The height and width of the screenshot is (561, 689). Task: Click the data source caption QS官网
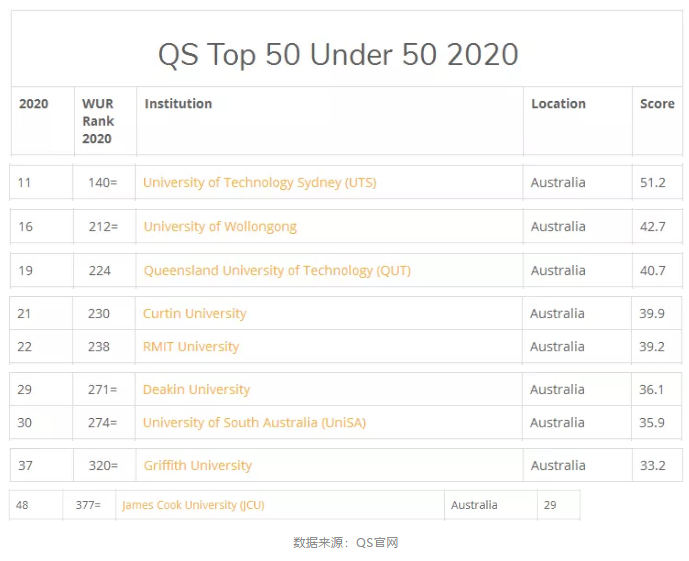pos(377,543)
